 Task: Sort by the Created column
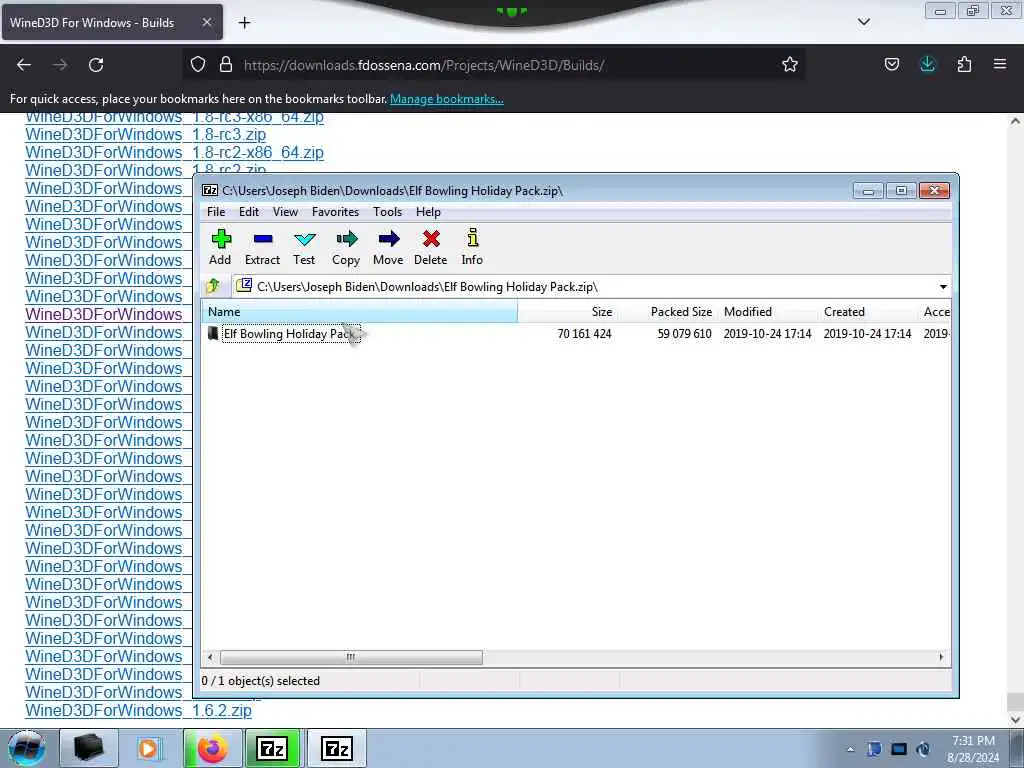point(868,312)
